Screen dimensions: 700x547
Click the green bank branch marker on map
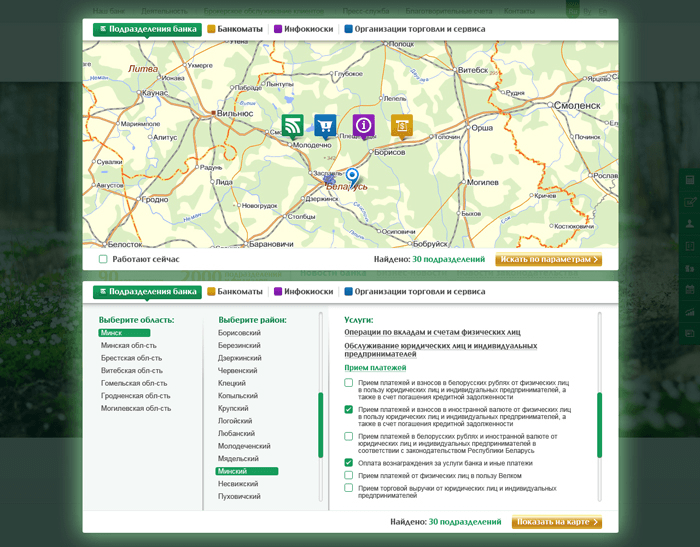click(x=293, y=126)
